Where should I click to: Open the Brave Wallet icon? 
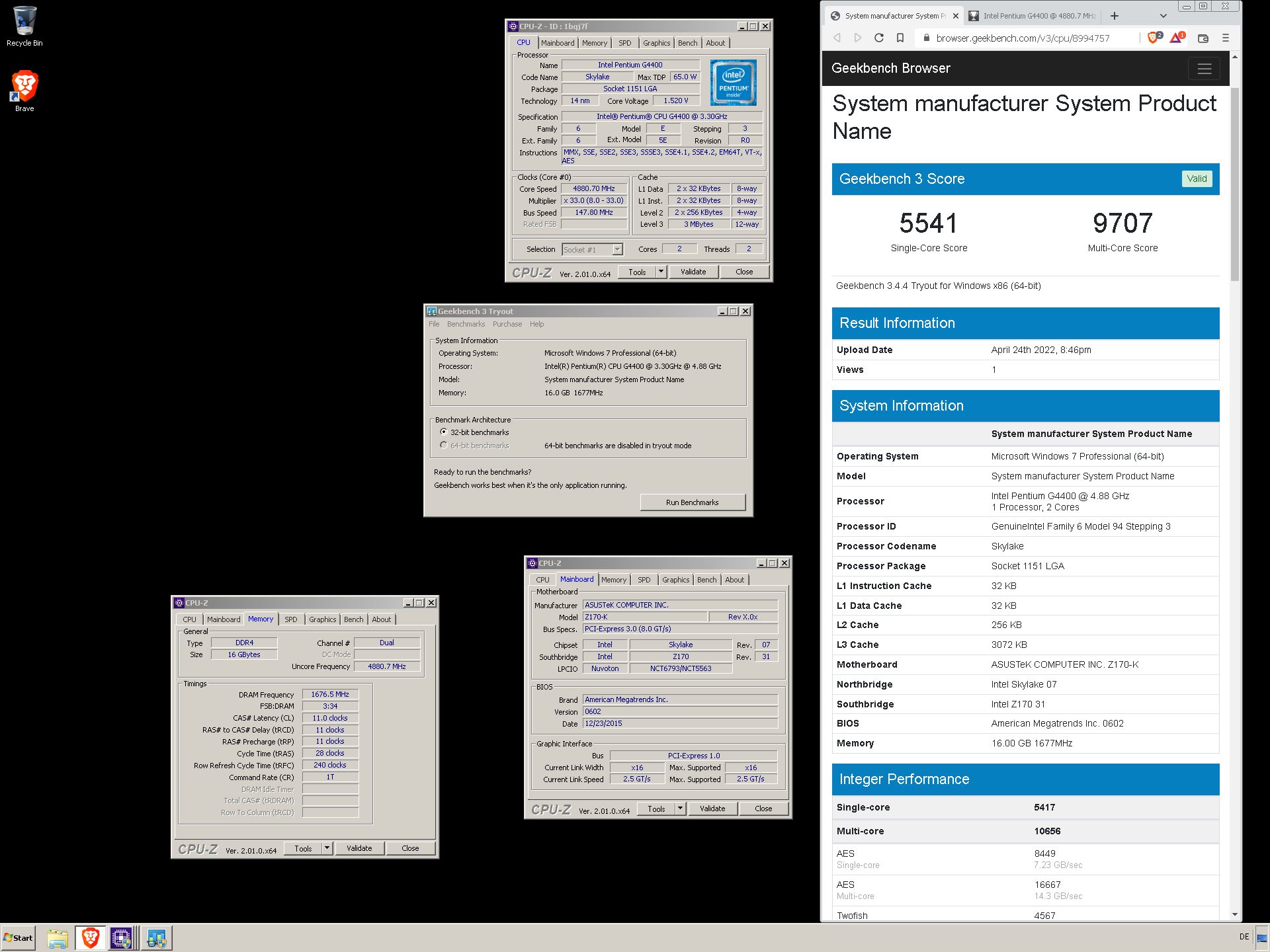click(1203, 38)
